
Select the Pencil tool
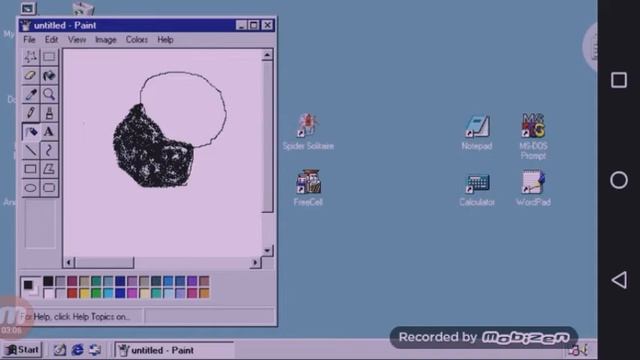[x=30, y=113]
